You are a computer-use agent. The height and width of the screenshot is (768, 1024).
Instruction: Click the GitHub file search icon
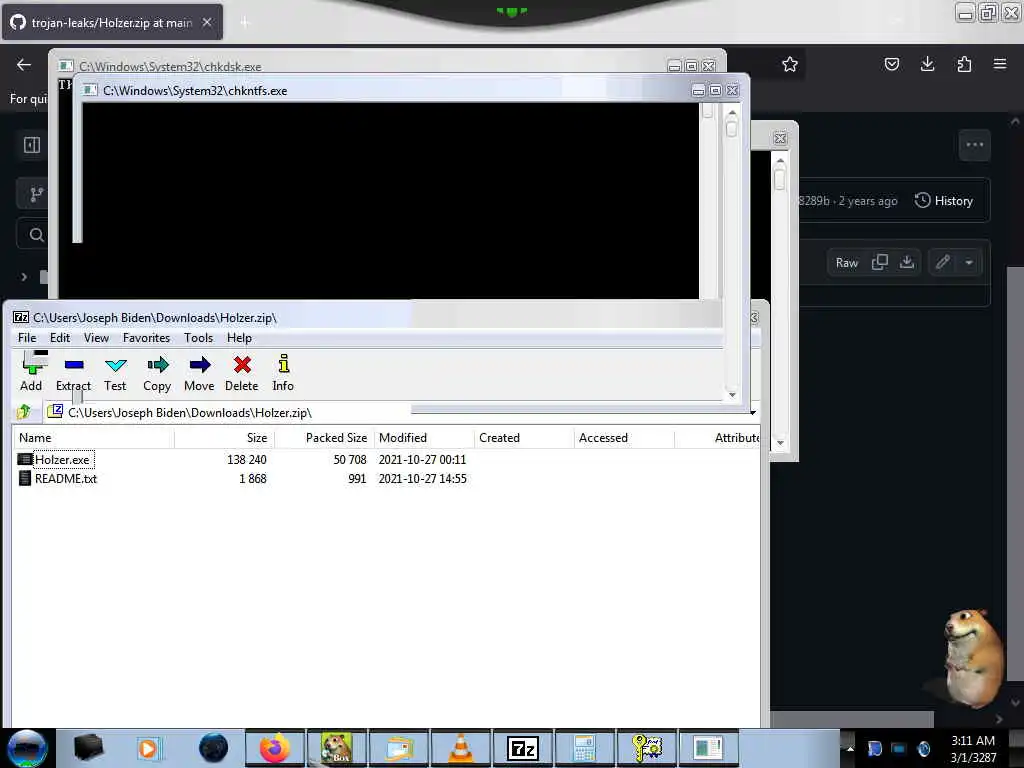[x=37, y=235]
